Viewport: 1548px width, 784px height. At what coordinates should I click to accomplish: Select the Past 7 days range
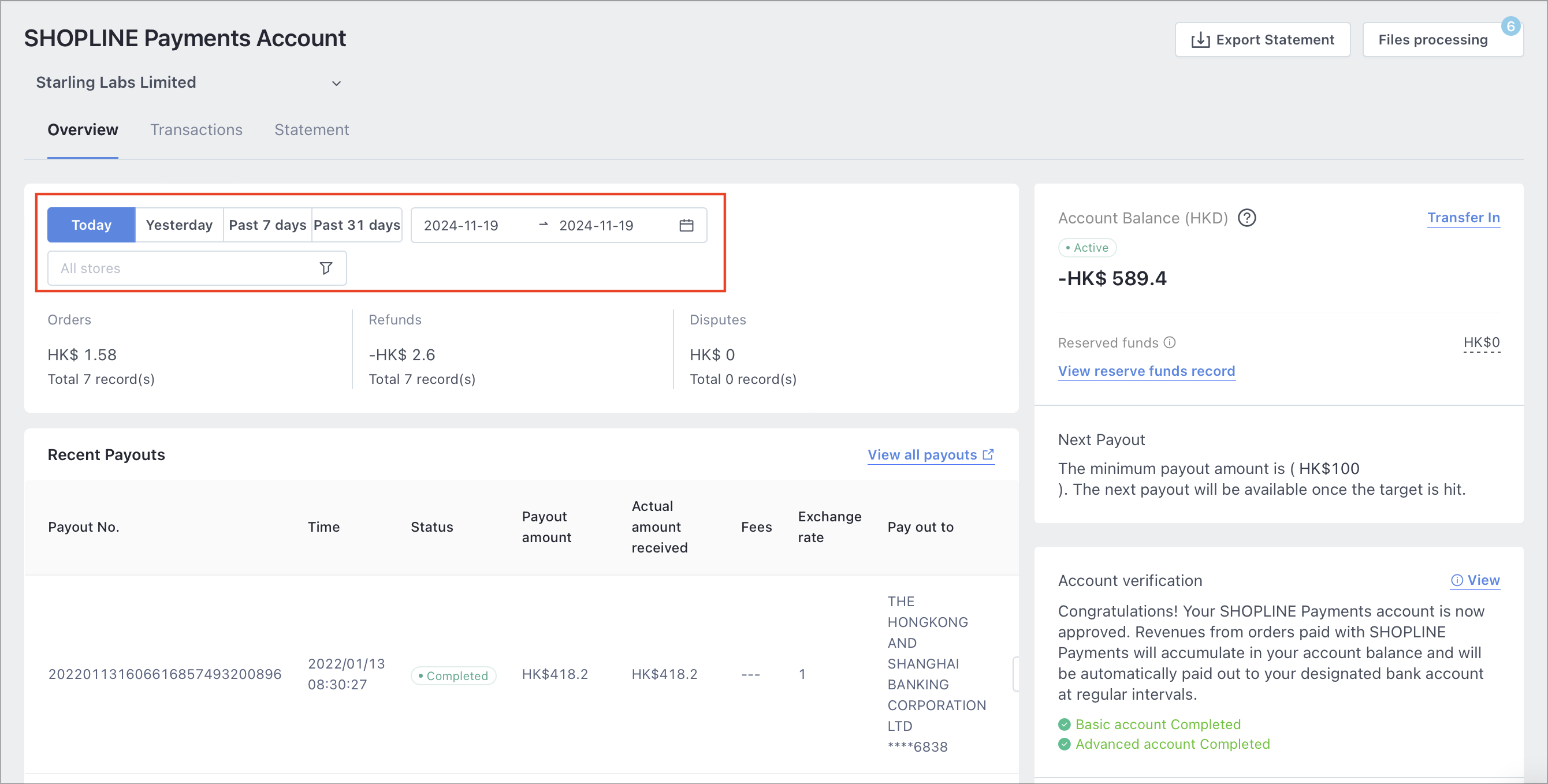click(267, 225)
